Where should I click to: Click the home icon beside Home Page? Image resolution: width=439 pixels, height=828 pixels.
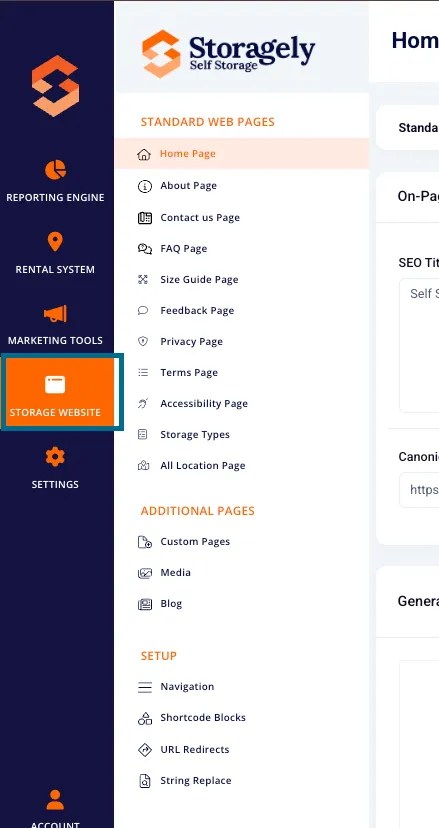click(x=144, y=155)
